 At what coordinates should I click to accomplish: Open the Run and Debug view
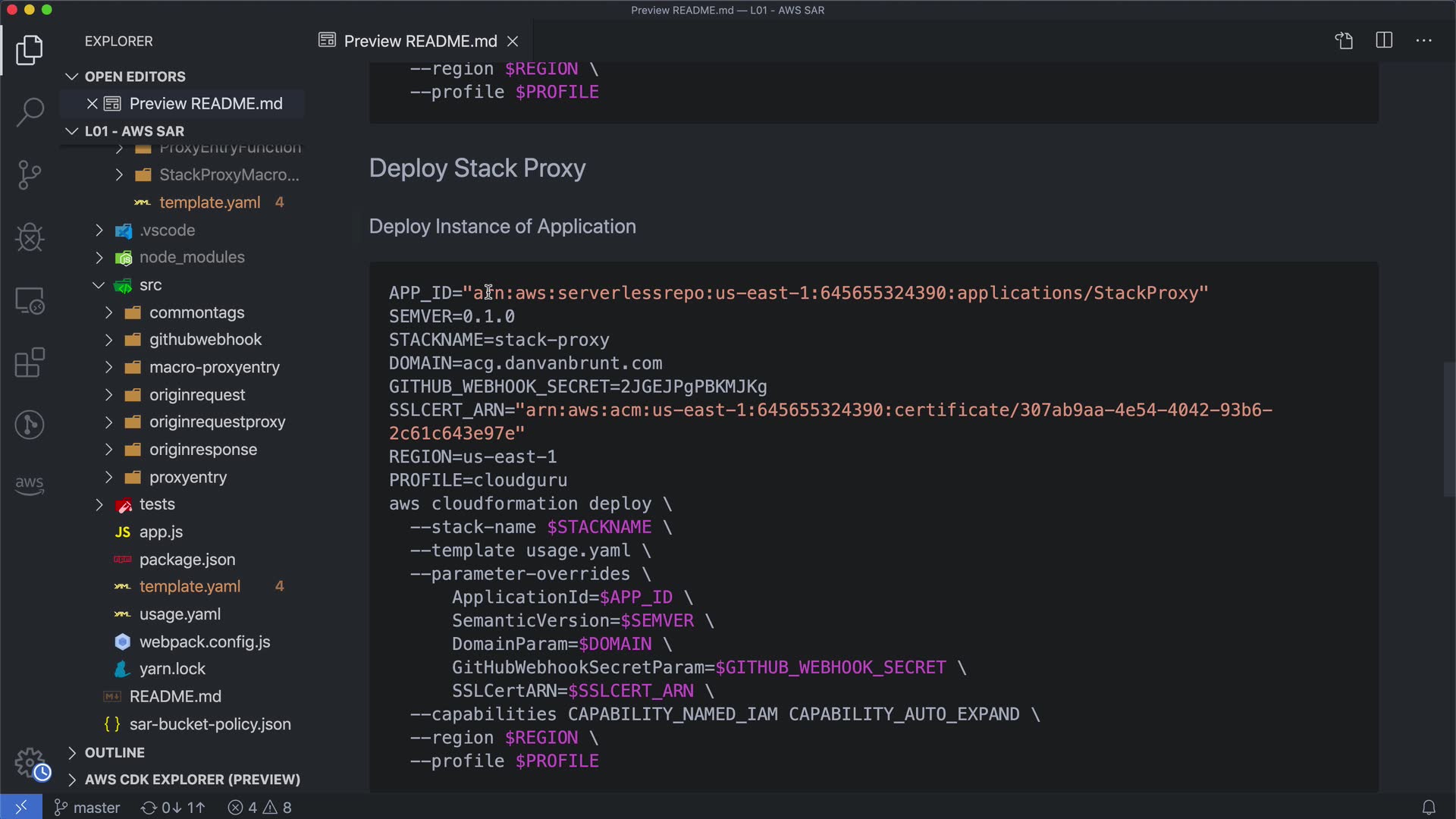point(30,237)
